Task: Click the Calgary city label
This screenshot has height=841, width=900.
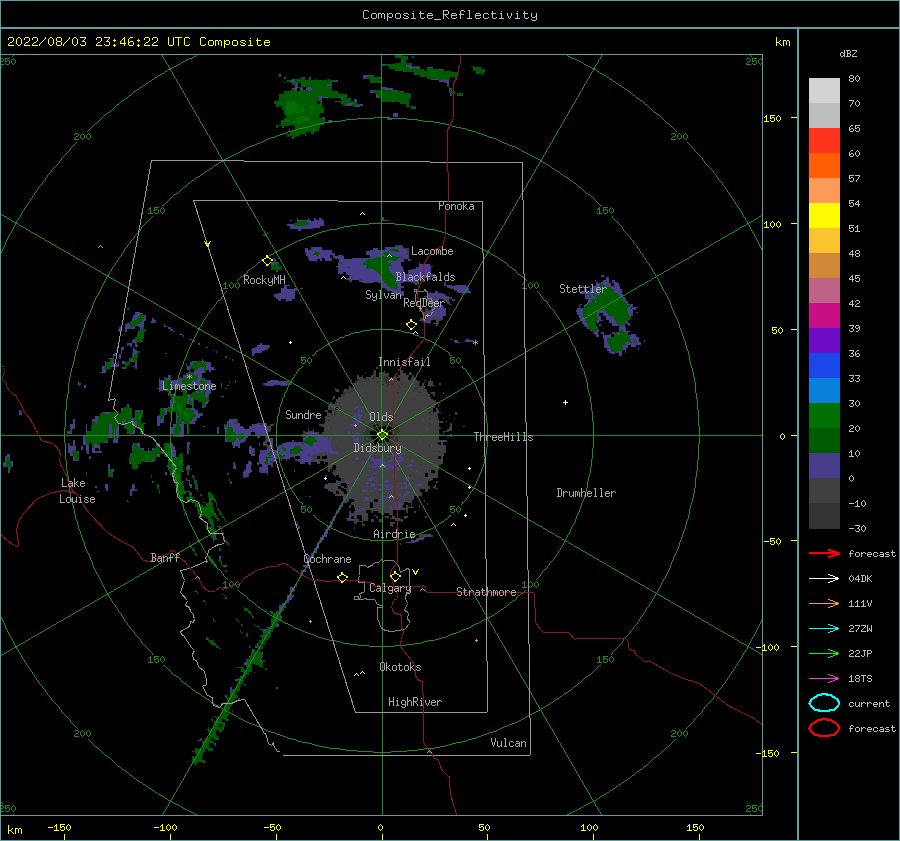Action: [x=390, y=588]
